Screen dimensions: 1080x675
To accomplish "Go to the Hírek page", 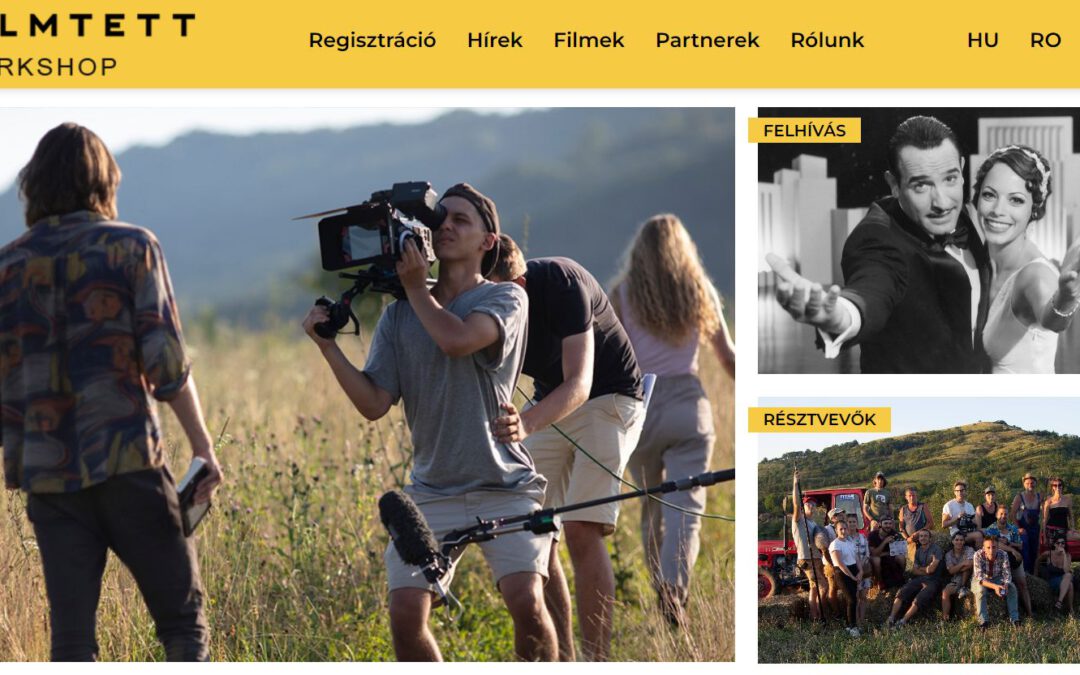I will (495, 41).
